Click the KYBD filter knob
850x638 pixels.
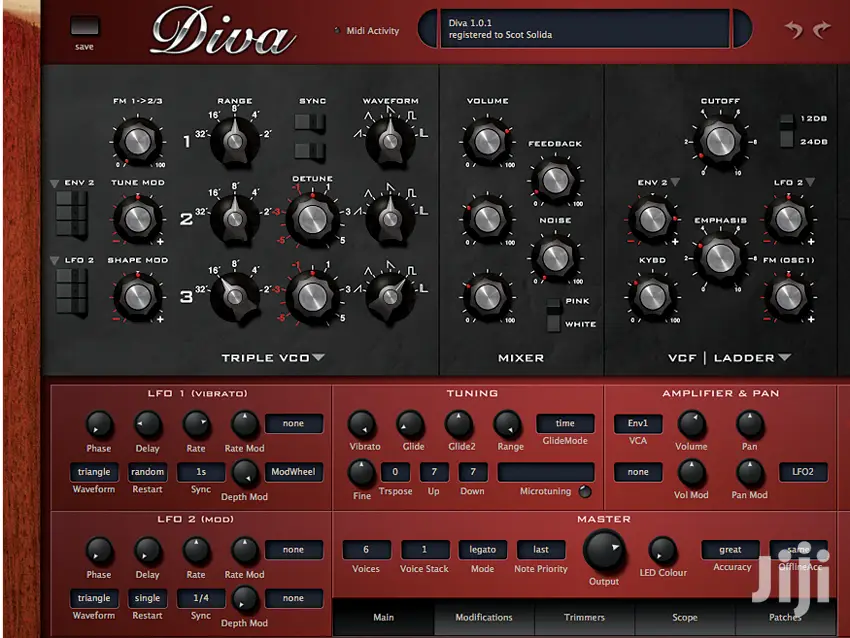(x=652, y=297)
